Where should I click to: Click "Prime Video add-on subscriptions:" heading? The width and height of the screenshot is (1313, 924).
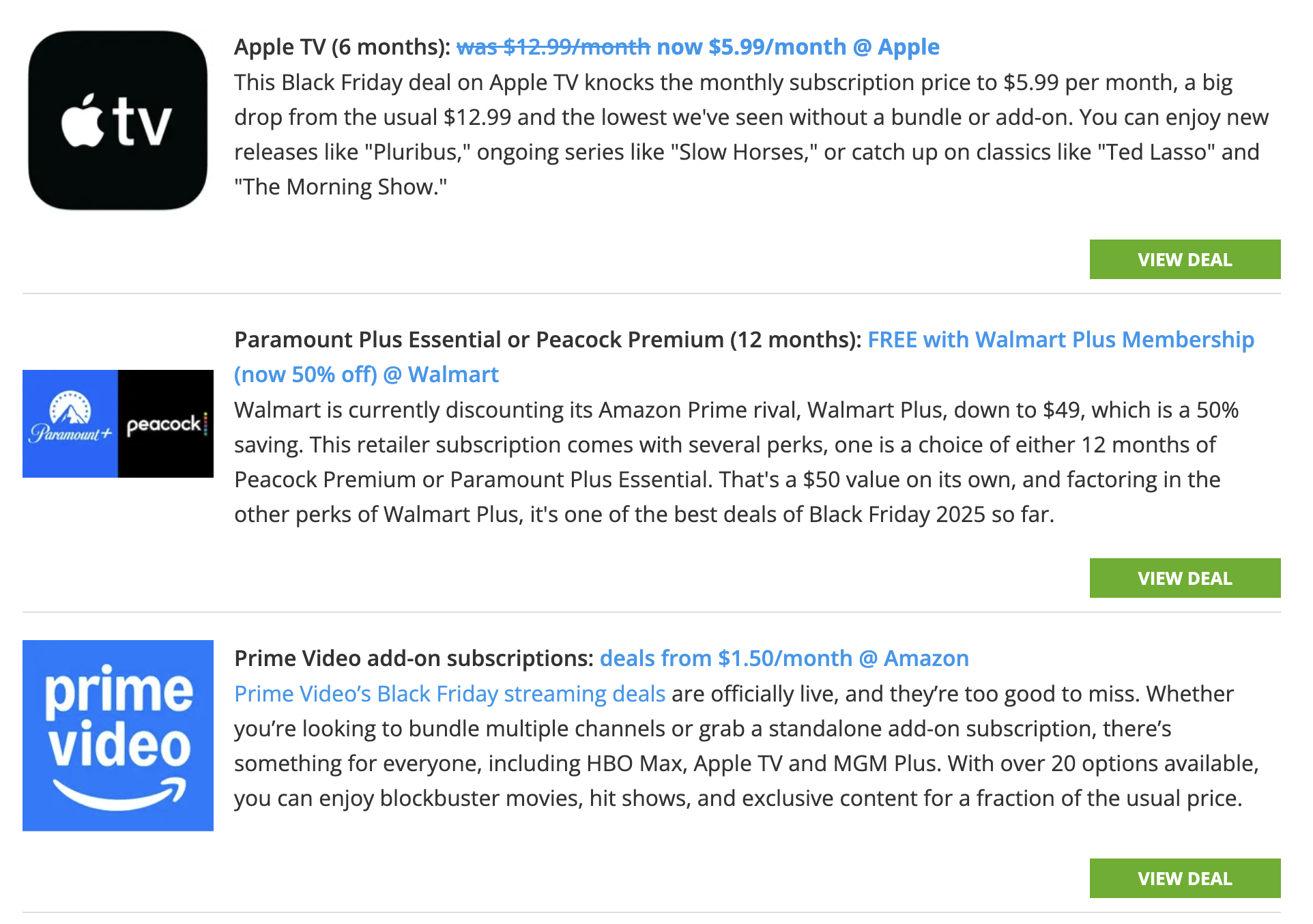[x=414, y=659]
